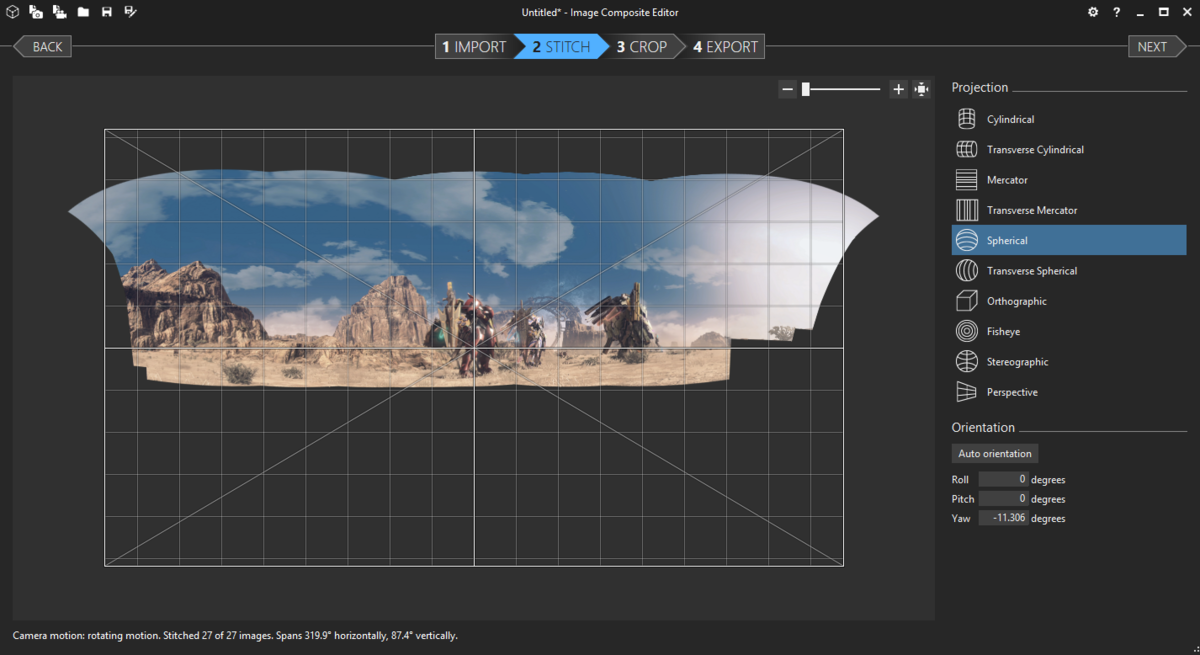Click the Roll degrees input field
1200x655 pixels.
point(1004,479)
